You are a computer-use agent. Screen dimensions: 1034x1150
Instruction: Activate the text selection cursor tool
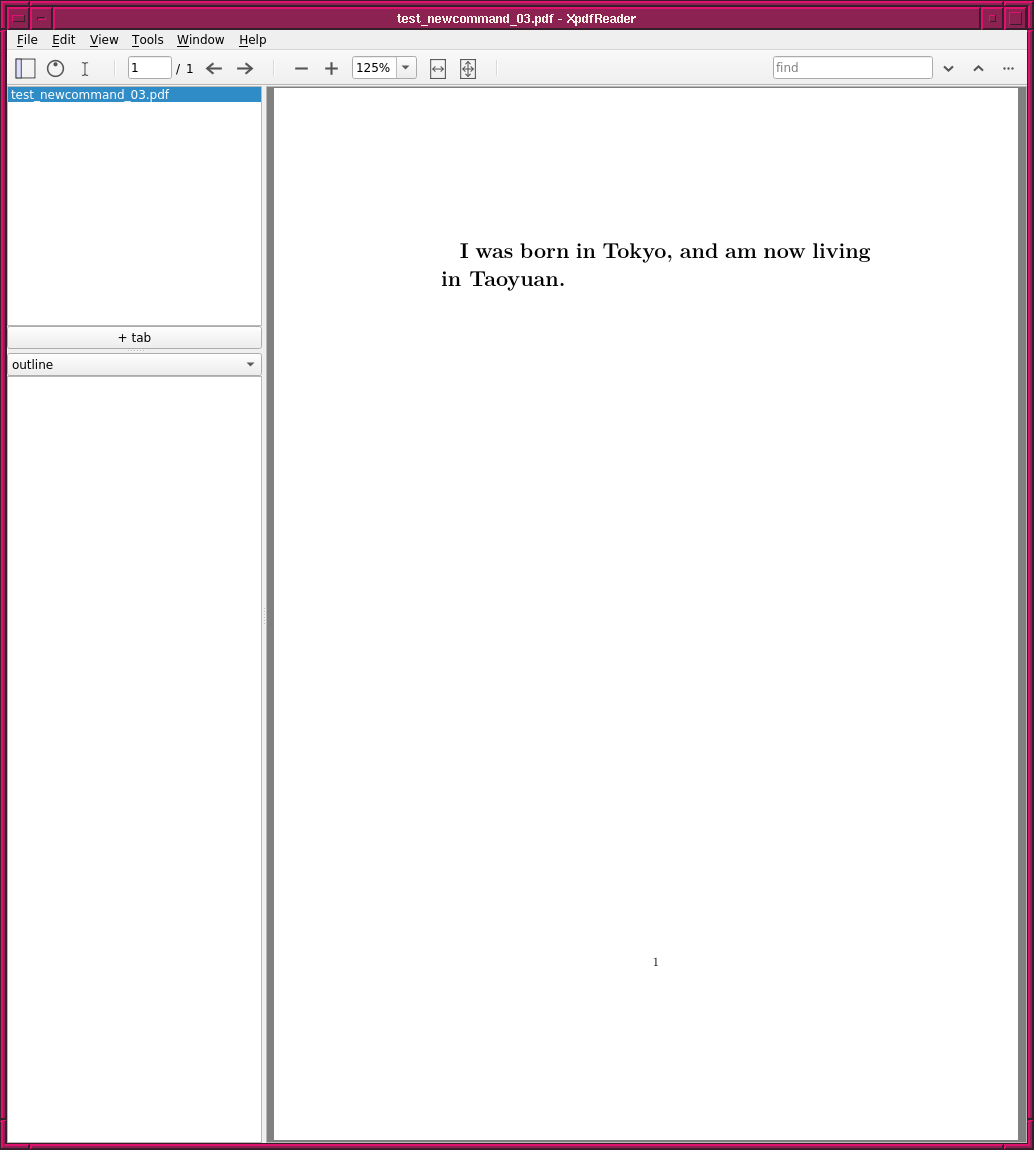click(x=85, y=68)
